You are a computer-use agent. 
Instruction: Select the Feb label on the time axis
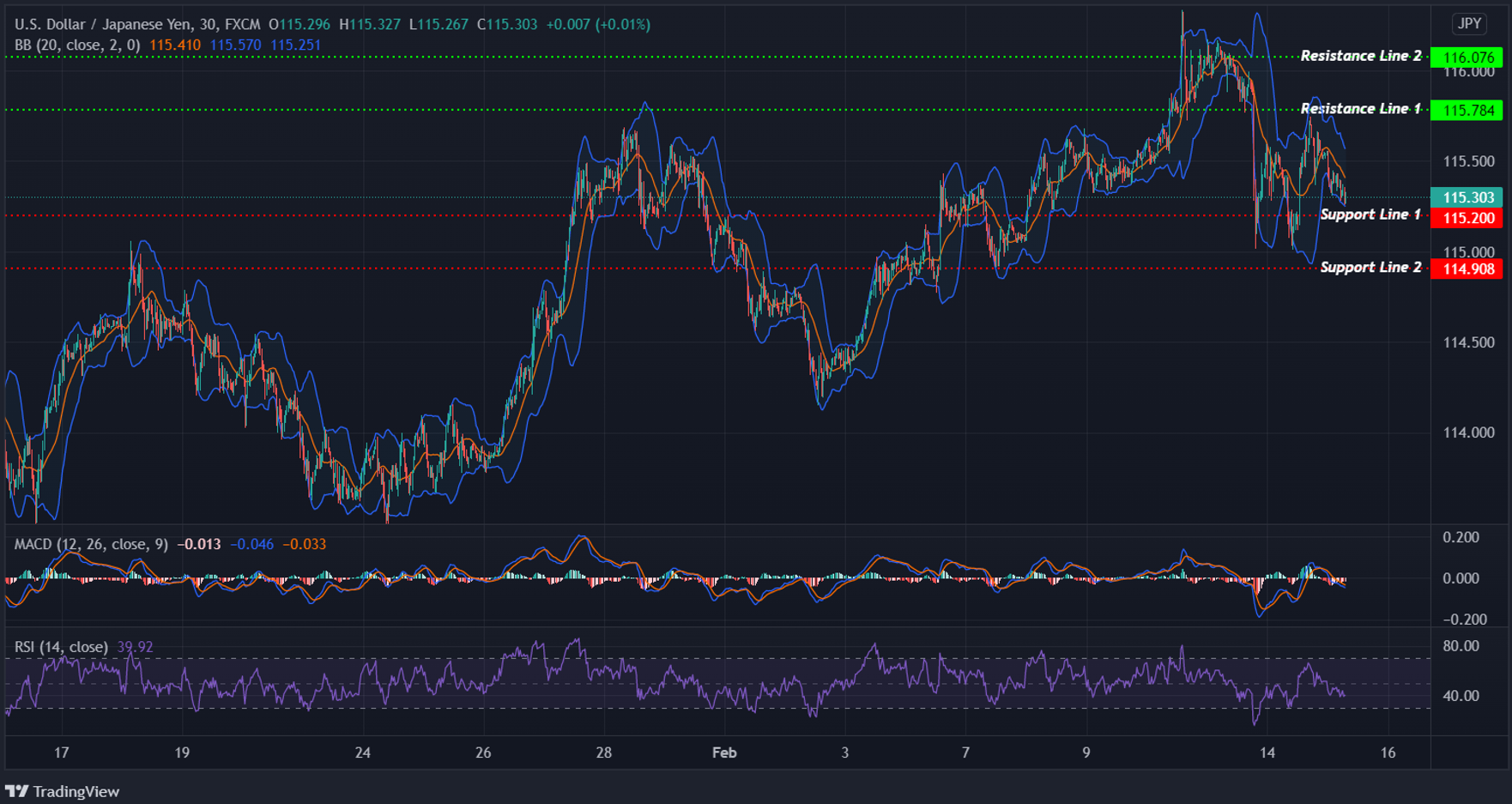[x=723, y=753]
